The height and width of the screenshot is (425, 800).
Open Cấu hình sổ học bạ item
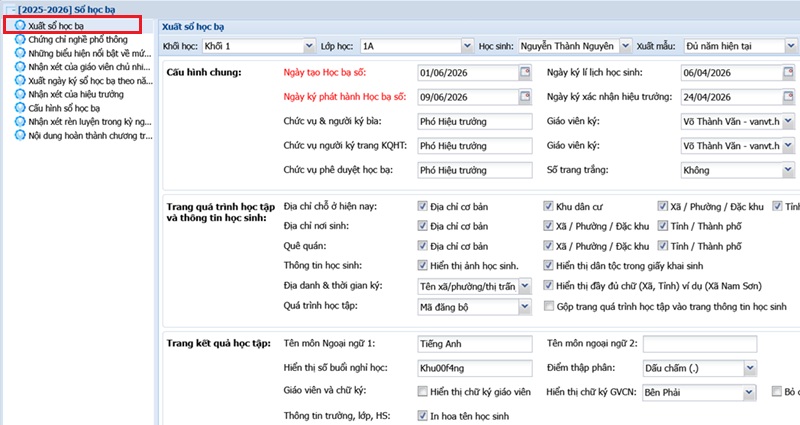64,108
